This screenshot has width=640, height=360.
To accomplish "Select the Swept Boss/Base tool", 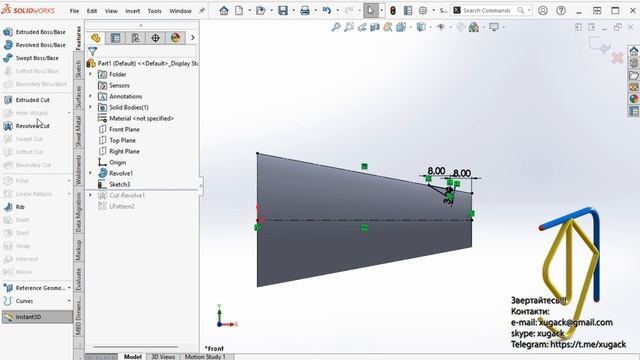I will 31,58.
